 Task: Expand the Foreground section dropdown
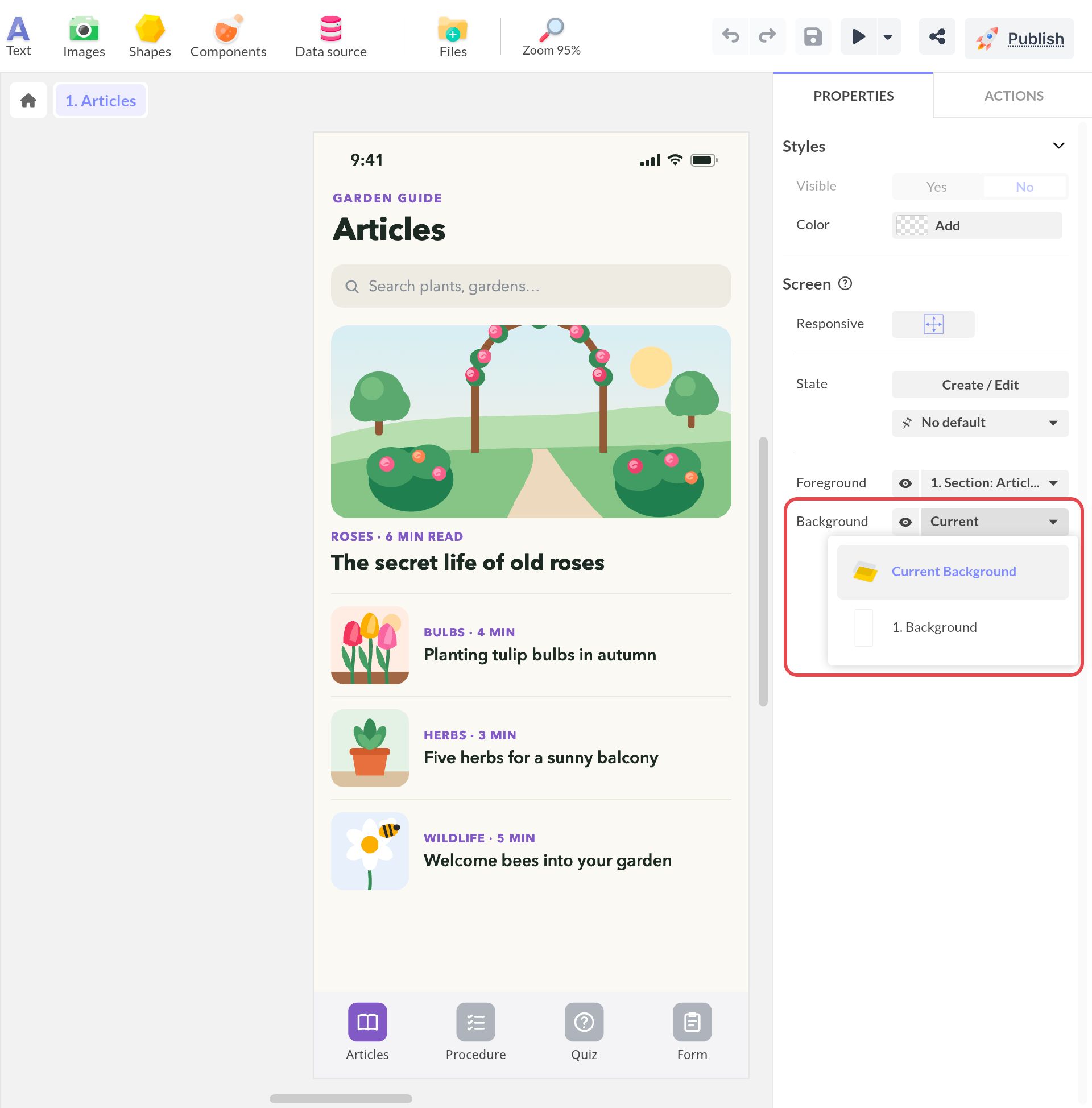[x=994, y=483]
